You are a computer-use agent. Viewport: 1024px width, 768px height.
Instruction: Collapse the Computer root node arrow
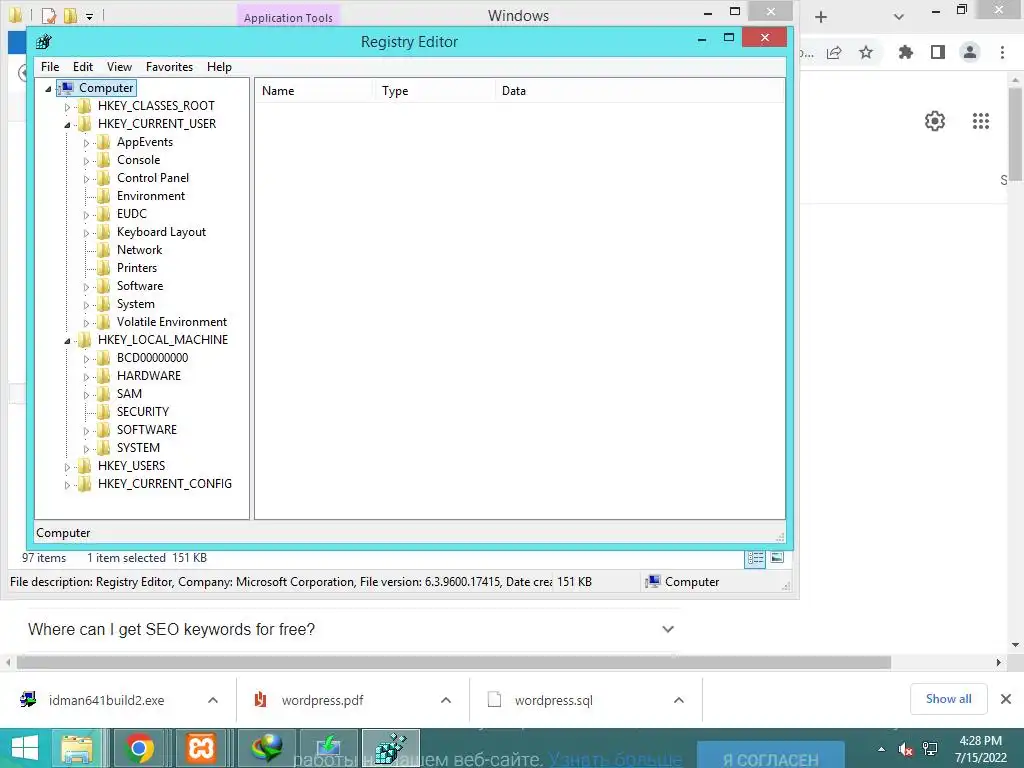tap(48, 89)
